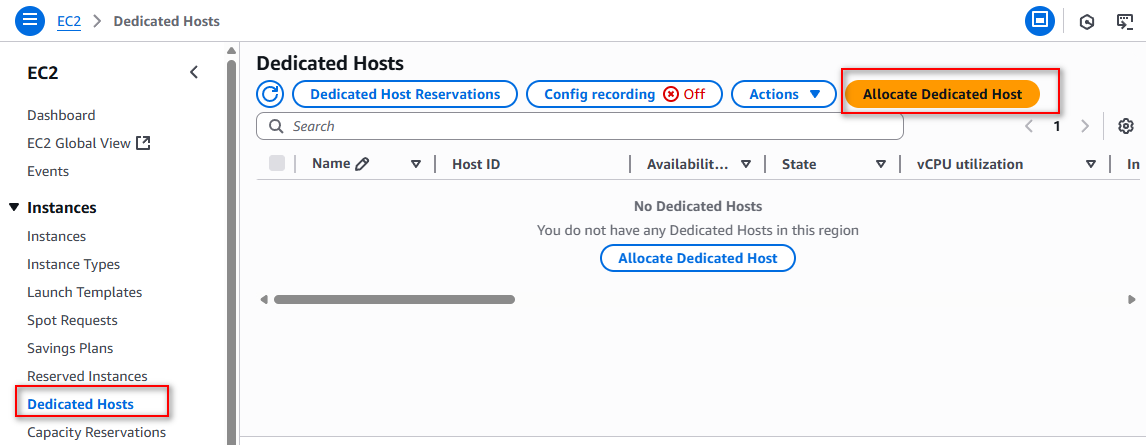Open CloudShell terminal icon
This screenshot has height=445, width=1146.
tap(1125, 22)
